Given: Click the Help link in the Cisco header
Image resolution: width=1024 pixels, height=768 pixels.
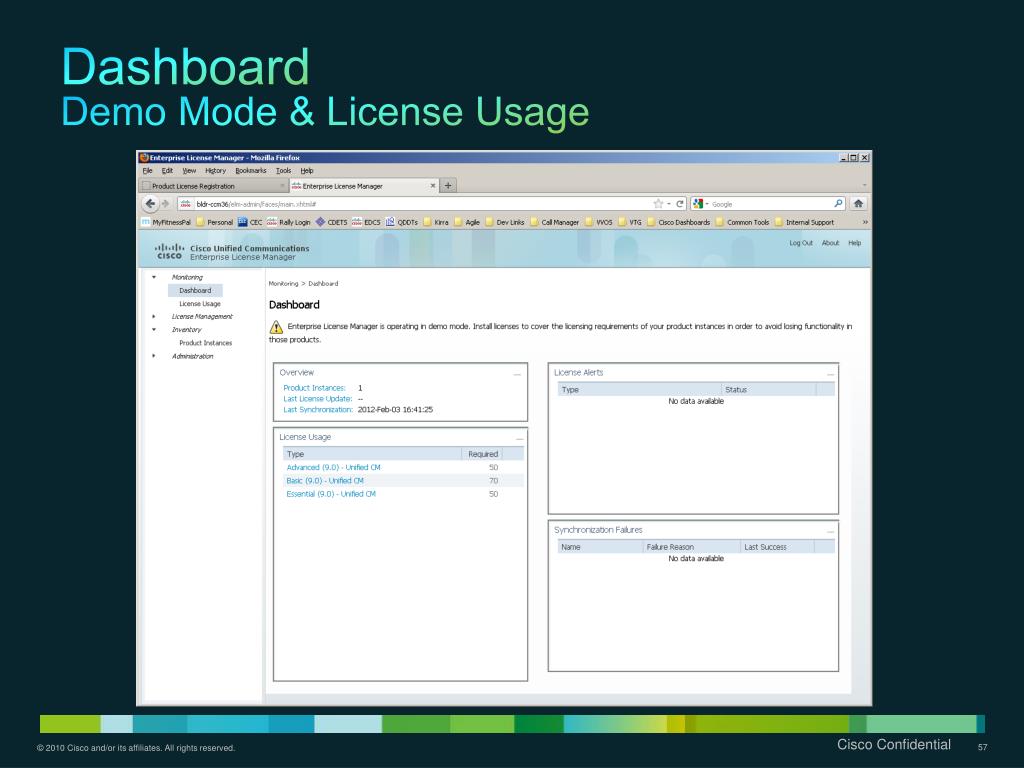Looking at the screenshot, I should click(x=854, y=243).
